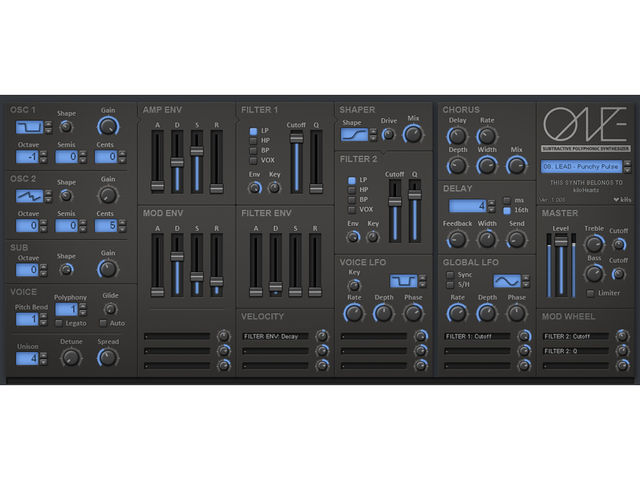Click the SUB Octave stepper arrows

pyautogui.click(x=43, y=270)
